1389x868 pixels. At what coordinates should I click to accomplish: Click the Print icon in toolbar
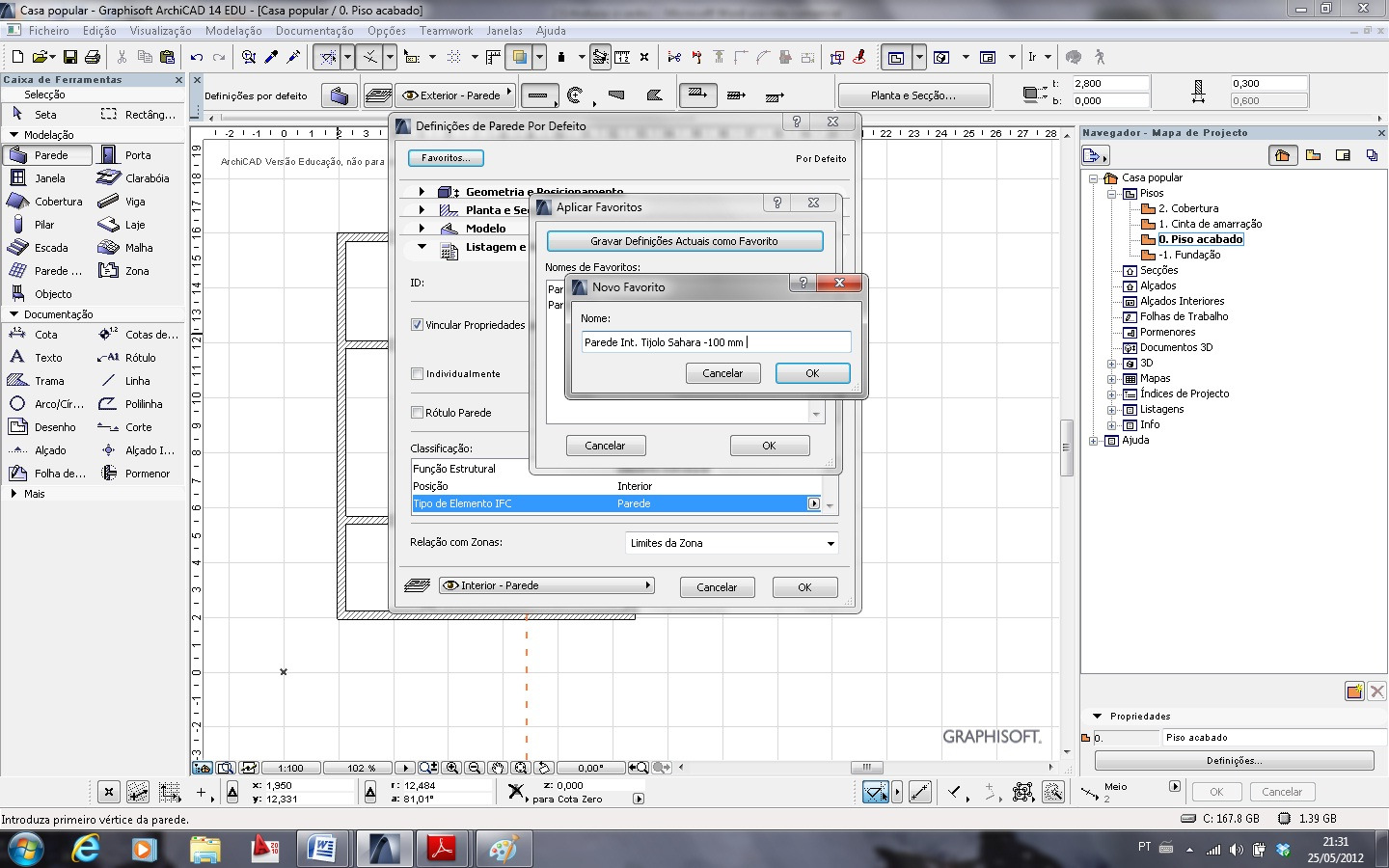click(x=92, y=57)
